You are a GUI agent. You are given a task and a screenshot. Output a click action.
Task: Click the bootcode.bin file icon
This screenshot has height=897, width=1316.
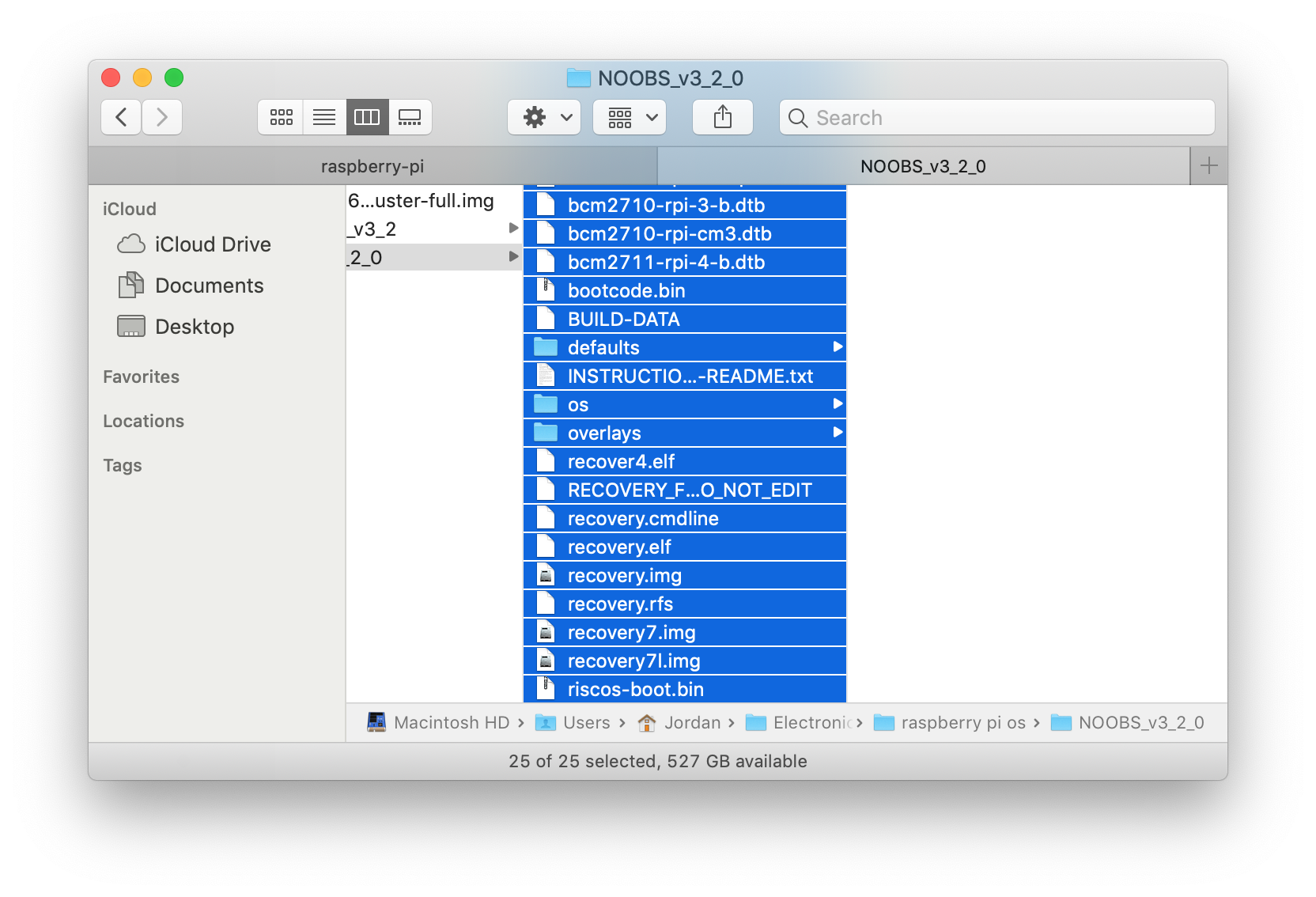pos(546,290)
